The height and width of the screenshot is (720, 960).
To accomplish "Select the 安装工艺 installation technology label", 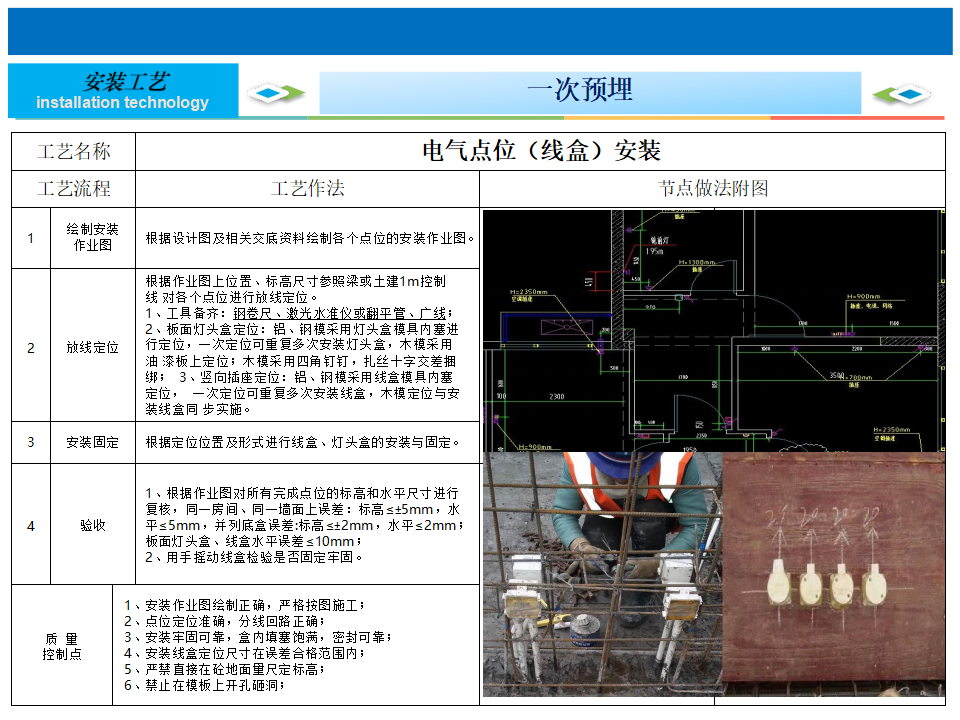I will coord(123,91).
